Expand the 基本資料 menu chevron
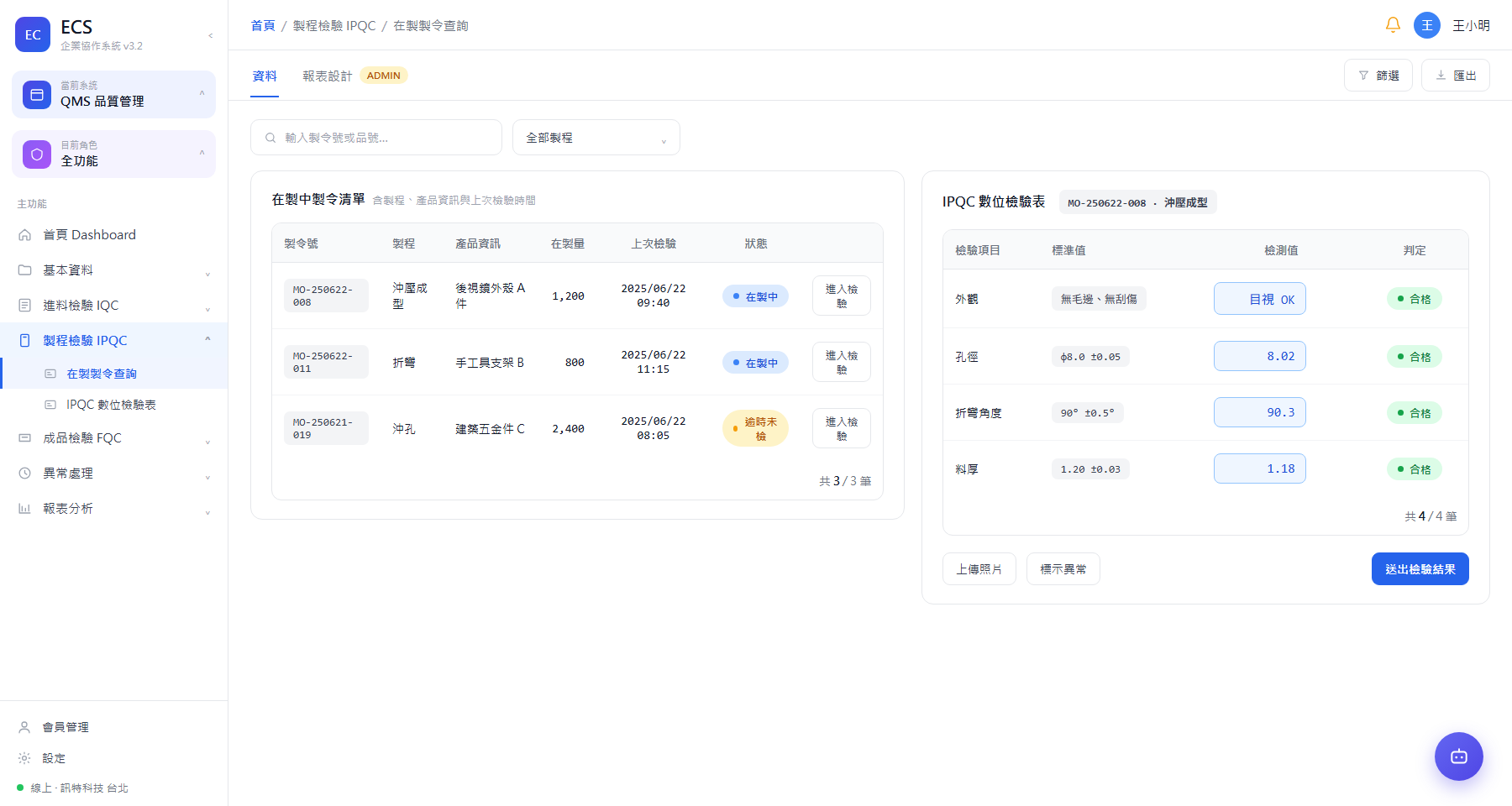This screenshot has height=806, width=1512. coord(207,274)
